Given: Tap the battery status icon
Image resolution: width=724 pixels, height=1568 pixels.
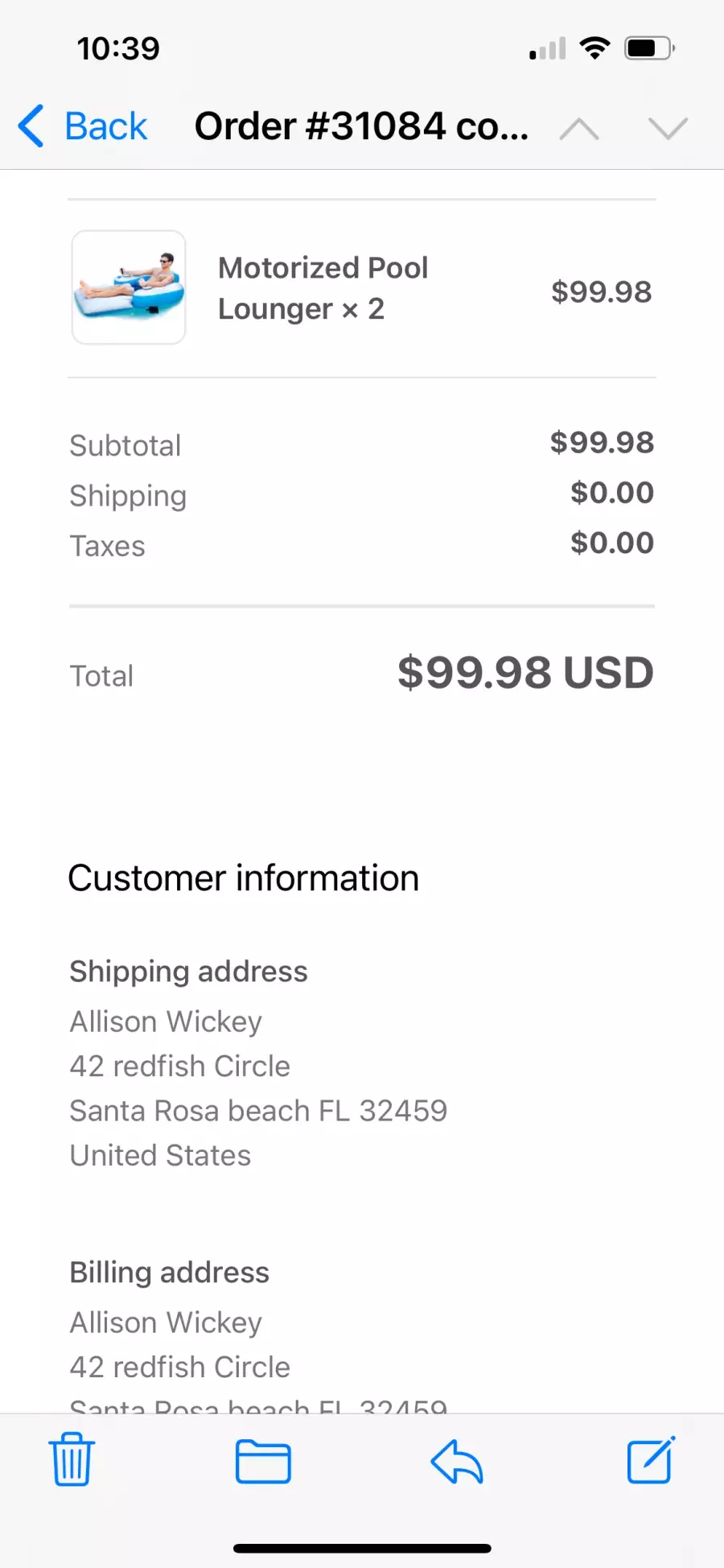Looking at the screenshot, I should tap(648, 48).
